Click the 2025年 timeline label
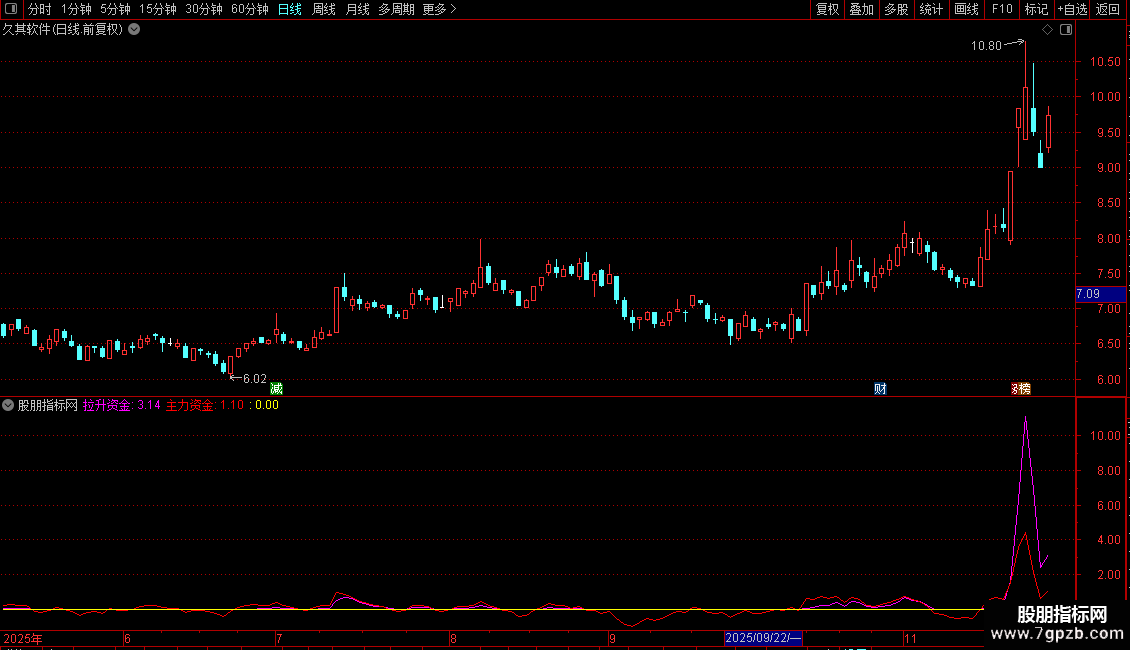Screen dimensions: 1130x650 click(x=22, y=638)
